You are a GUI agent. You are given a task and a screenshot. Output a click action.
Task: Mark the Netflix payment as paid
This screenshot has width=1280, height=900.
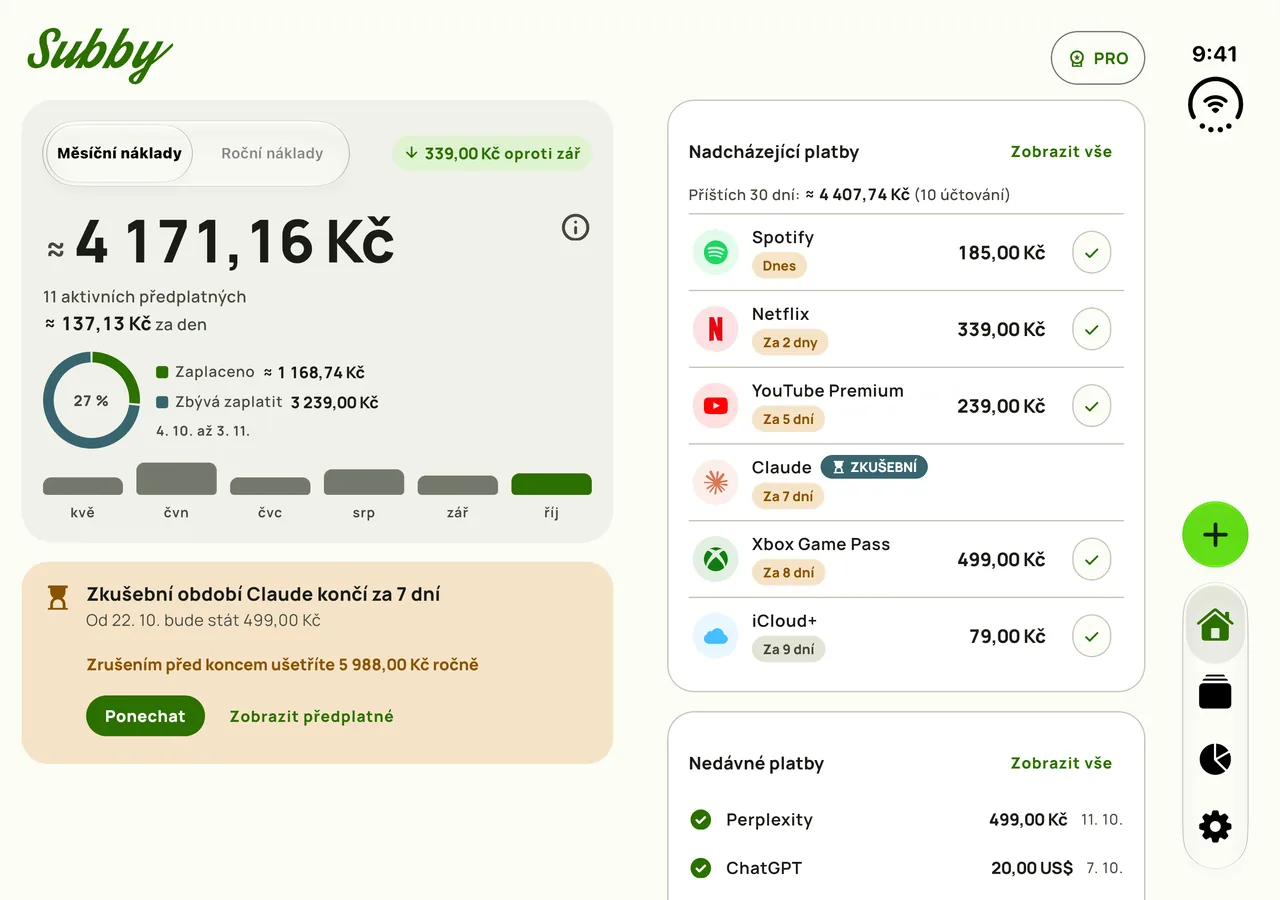(1091, 329)
